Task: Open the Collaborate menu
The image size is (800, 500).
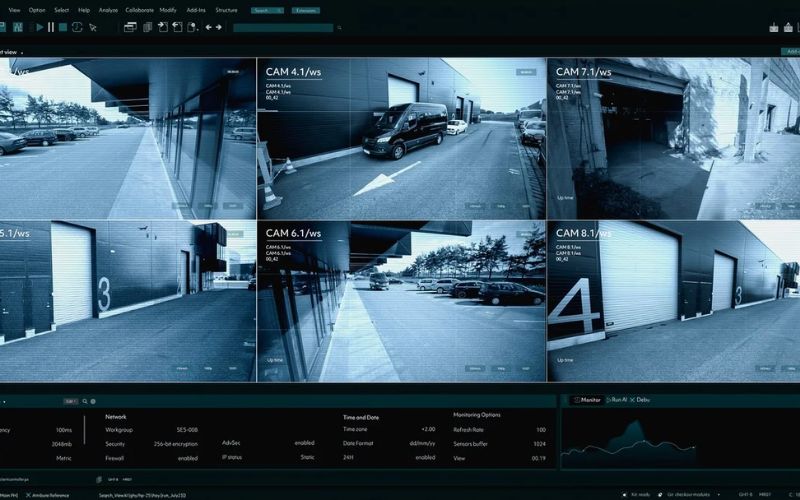Action: [x=139, y=10]
